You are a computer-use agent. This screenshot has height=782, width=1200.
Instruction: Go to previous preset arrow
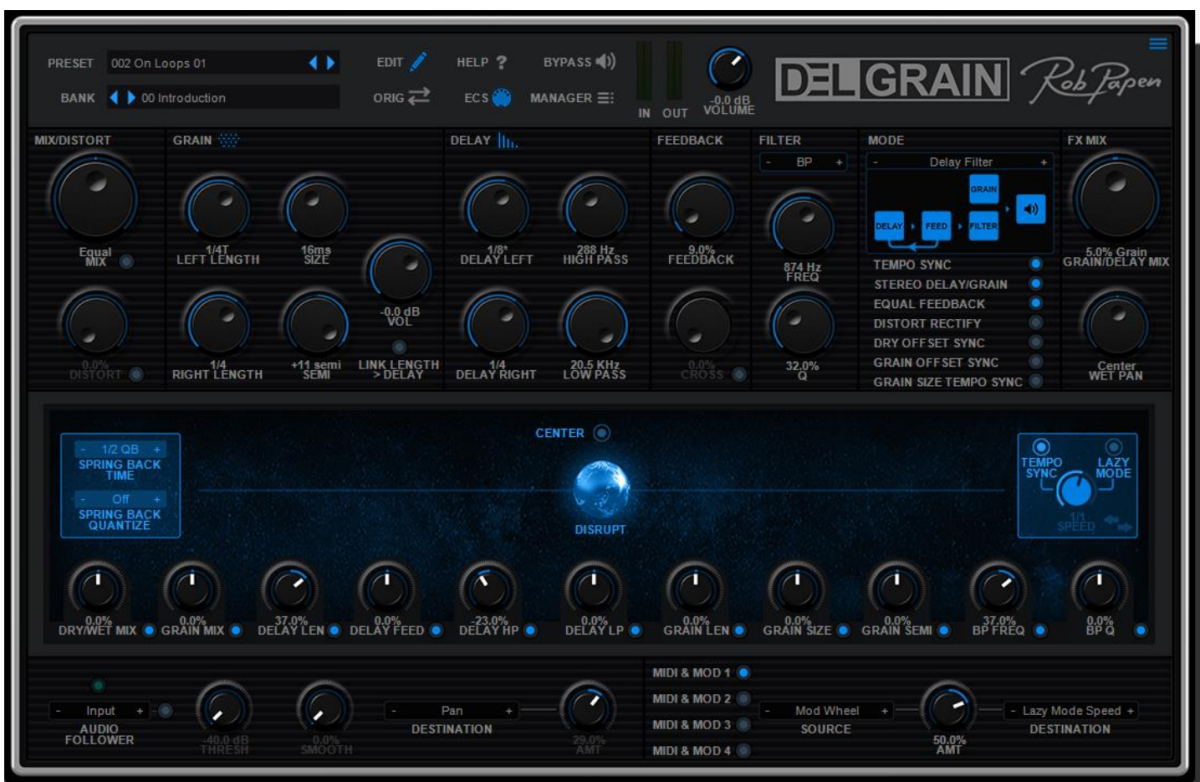pyautogui.click(x=313, y=63)
